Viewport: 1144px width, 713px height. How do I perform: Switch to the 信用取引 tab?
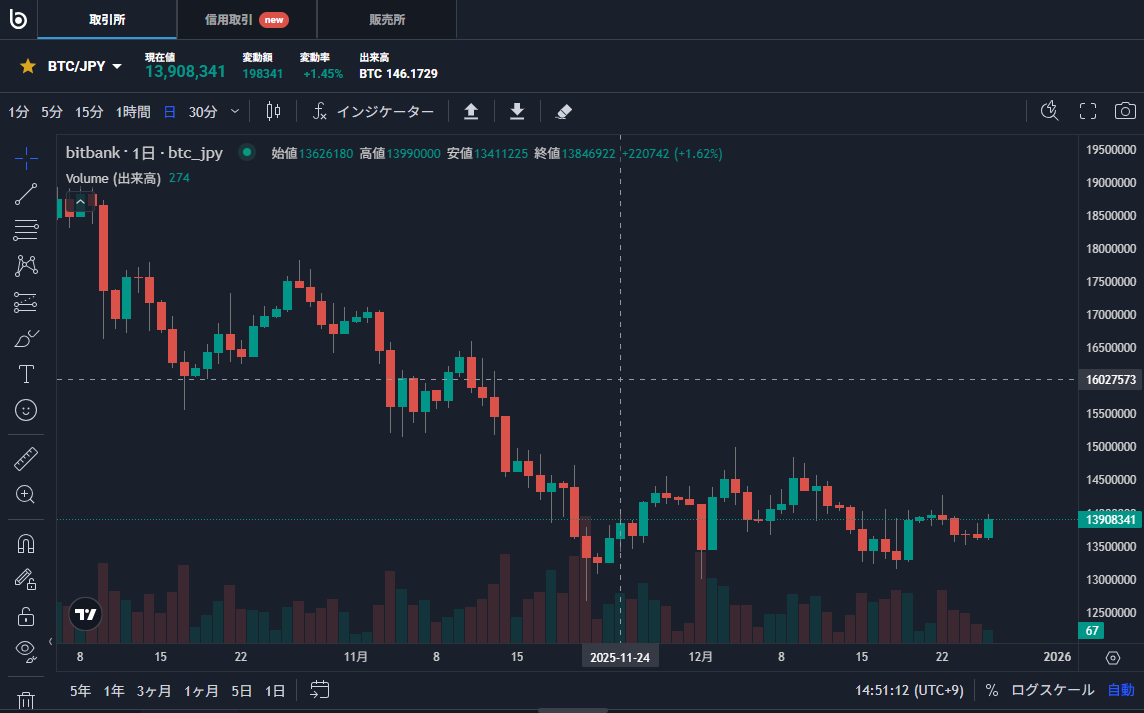click(246, 20)
